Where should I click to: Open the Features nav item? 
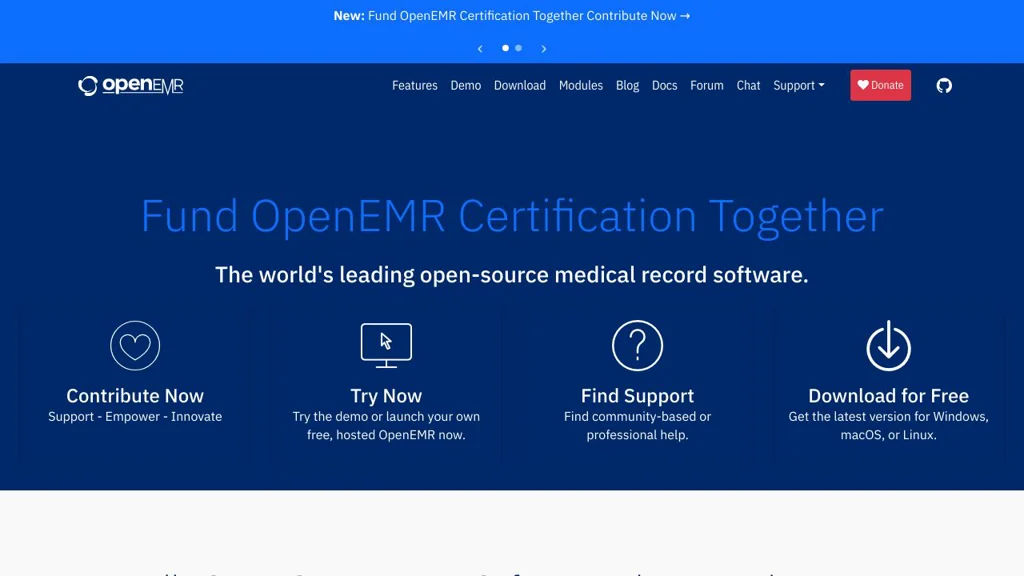tap(415, 86)
